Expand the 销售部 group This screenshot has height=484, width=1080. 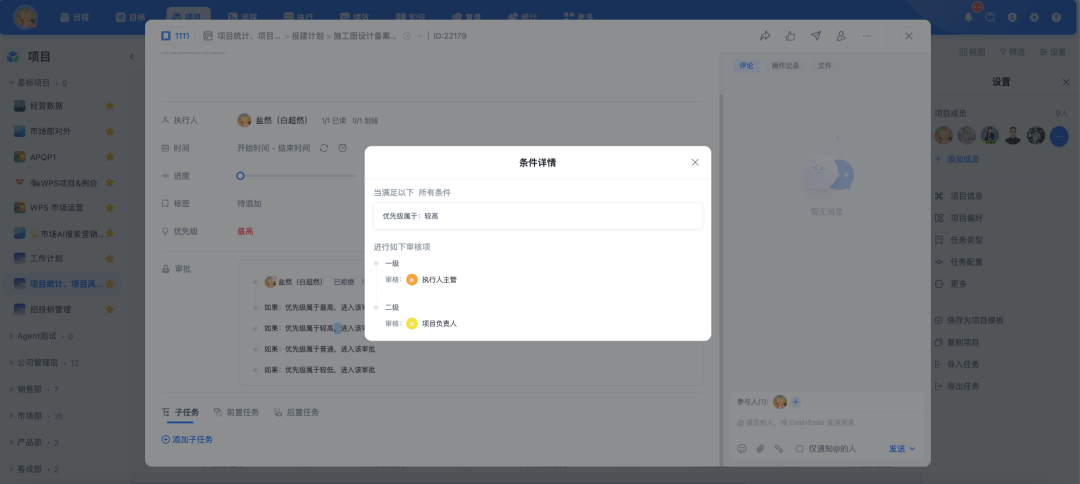pos(12,390)
